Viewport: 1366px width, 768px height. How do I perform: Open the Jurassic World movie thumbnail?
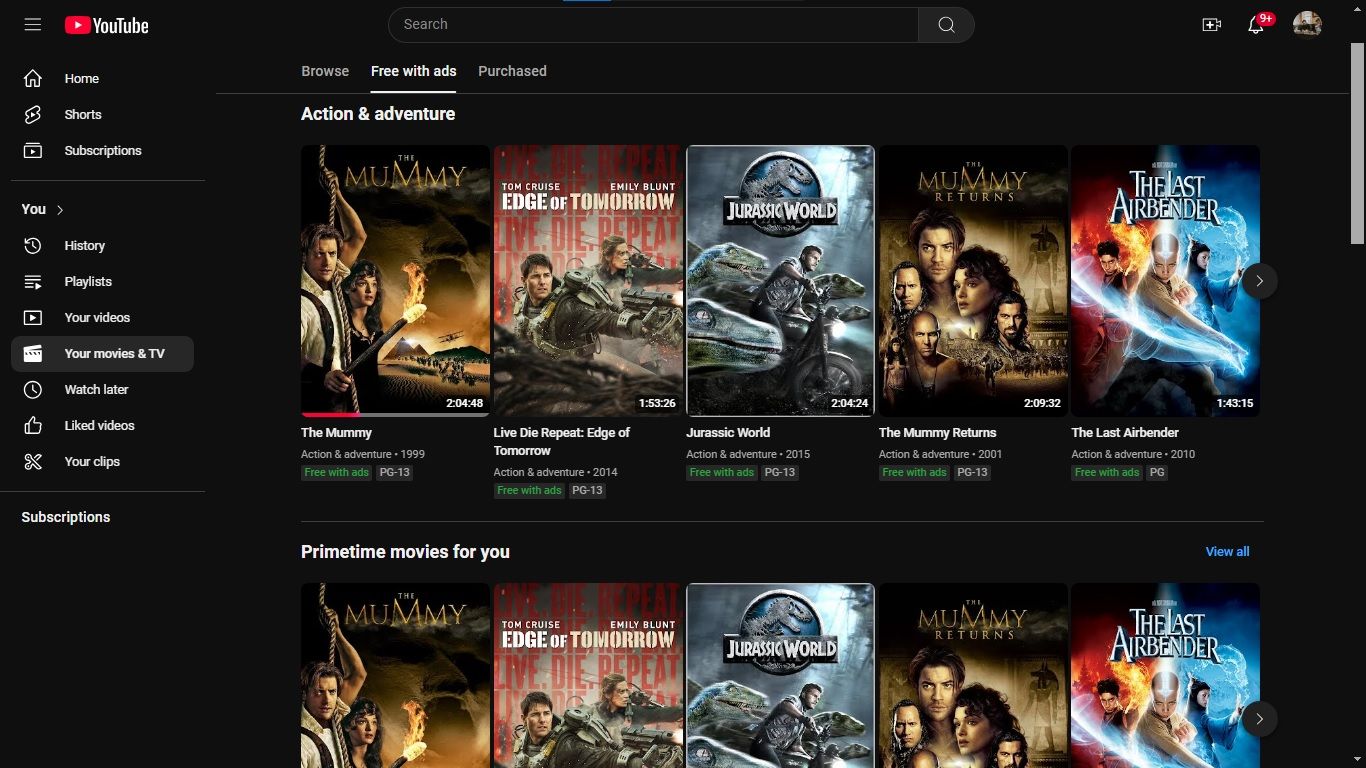pos(780,280)
